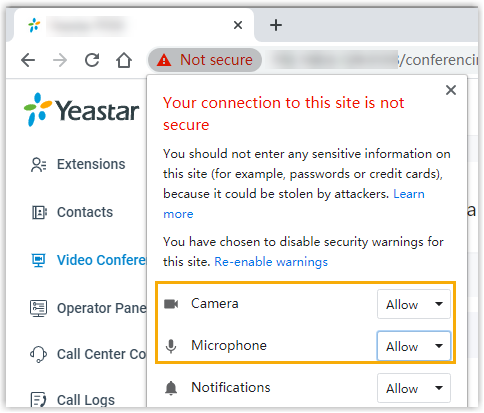This screenshot has height=413, width=484.
Task: Click the Call Logs icon
Action: [x=39, y=399]
